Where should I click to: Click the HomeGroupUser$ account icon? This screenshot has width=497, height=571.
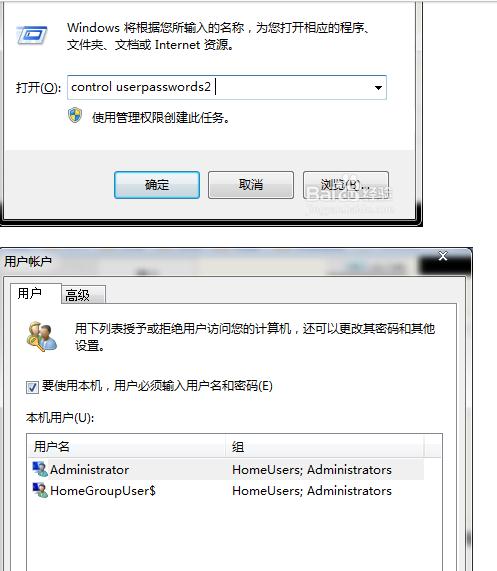click(40, 490)
